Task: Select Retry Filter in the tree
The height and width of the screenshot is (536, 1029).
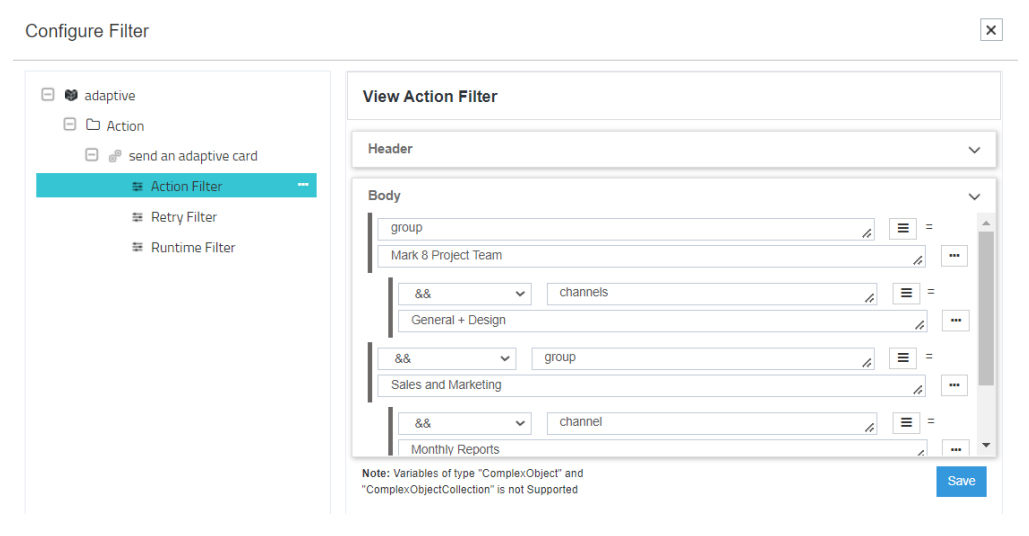Action: point(183,217)
